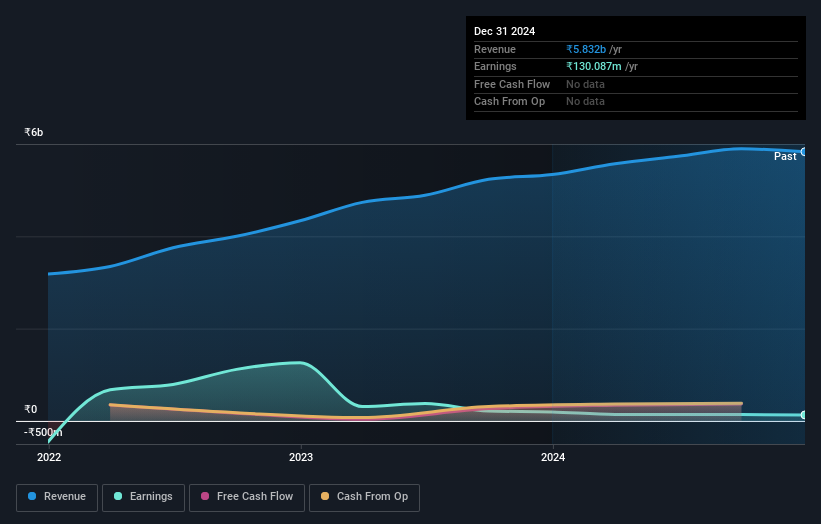This screenshot has width=821, height=524.
Task: Toggle the Cash From Op legend button
Action: coord(364,497)
